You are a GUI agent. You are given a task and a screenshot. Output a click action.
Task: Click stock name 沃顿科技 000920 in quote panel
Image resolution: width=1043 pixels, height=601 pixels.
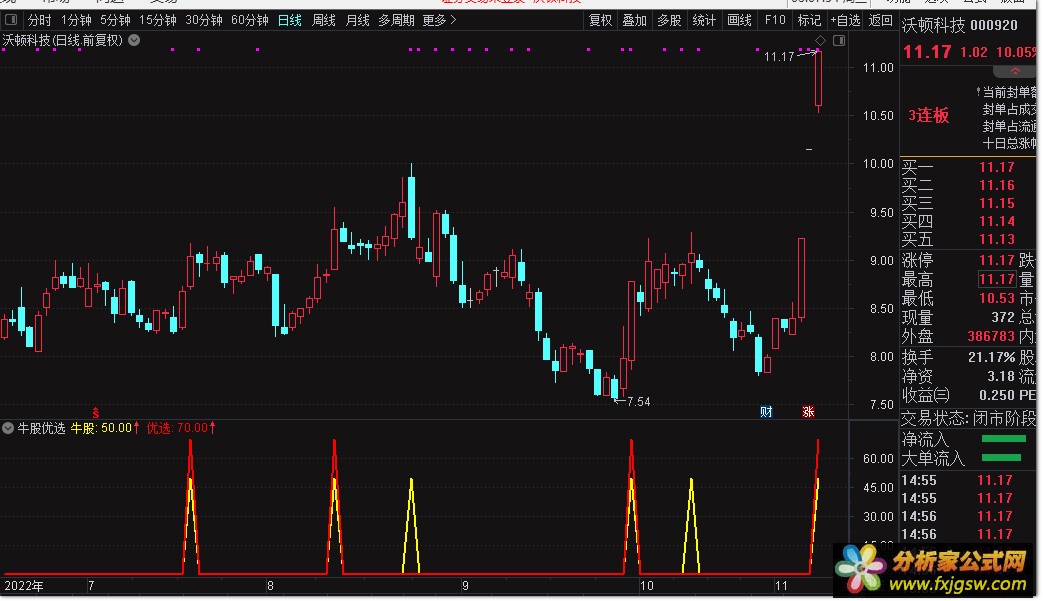pos(959,25)
